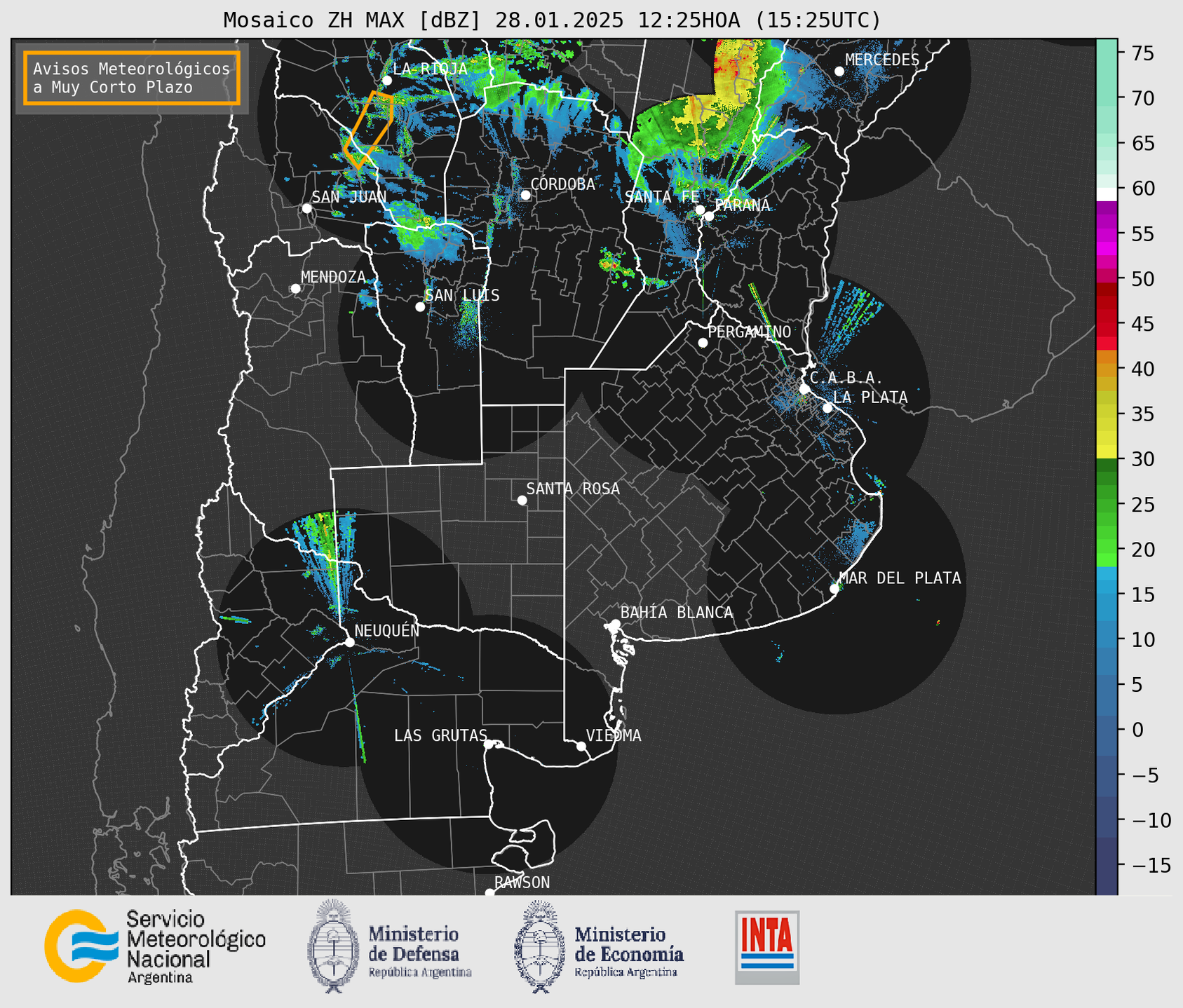The image size is (1183, 1008).
Task: Click the 60 tick label on the colorbar
Action: click(x=1143, y=189)
